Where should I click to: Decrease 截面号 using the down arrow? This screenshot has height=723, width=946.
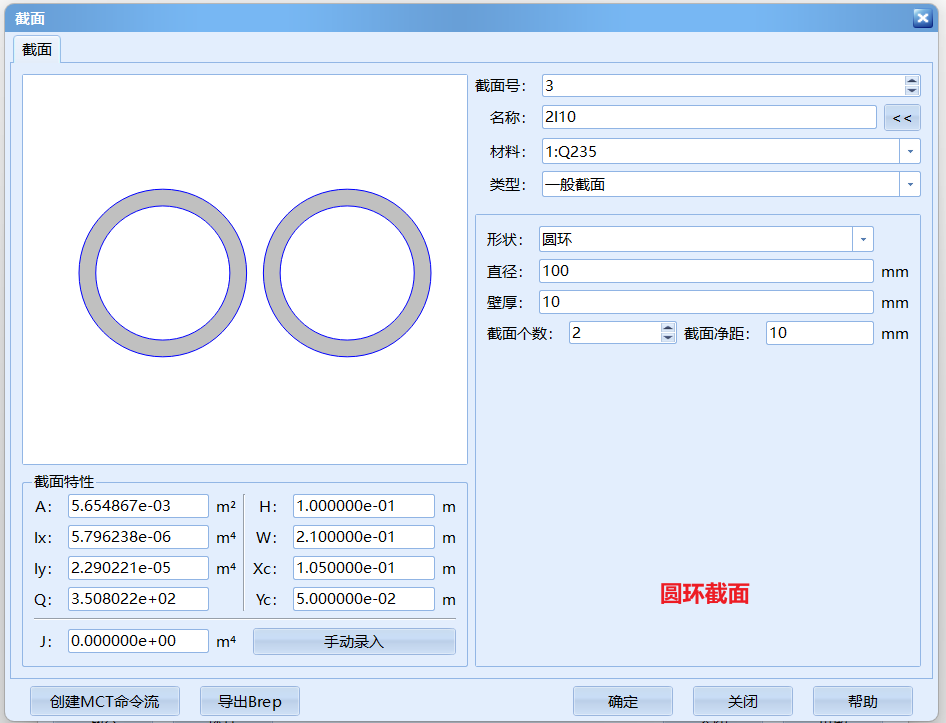[910, 91]
